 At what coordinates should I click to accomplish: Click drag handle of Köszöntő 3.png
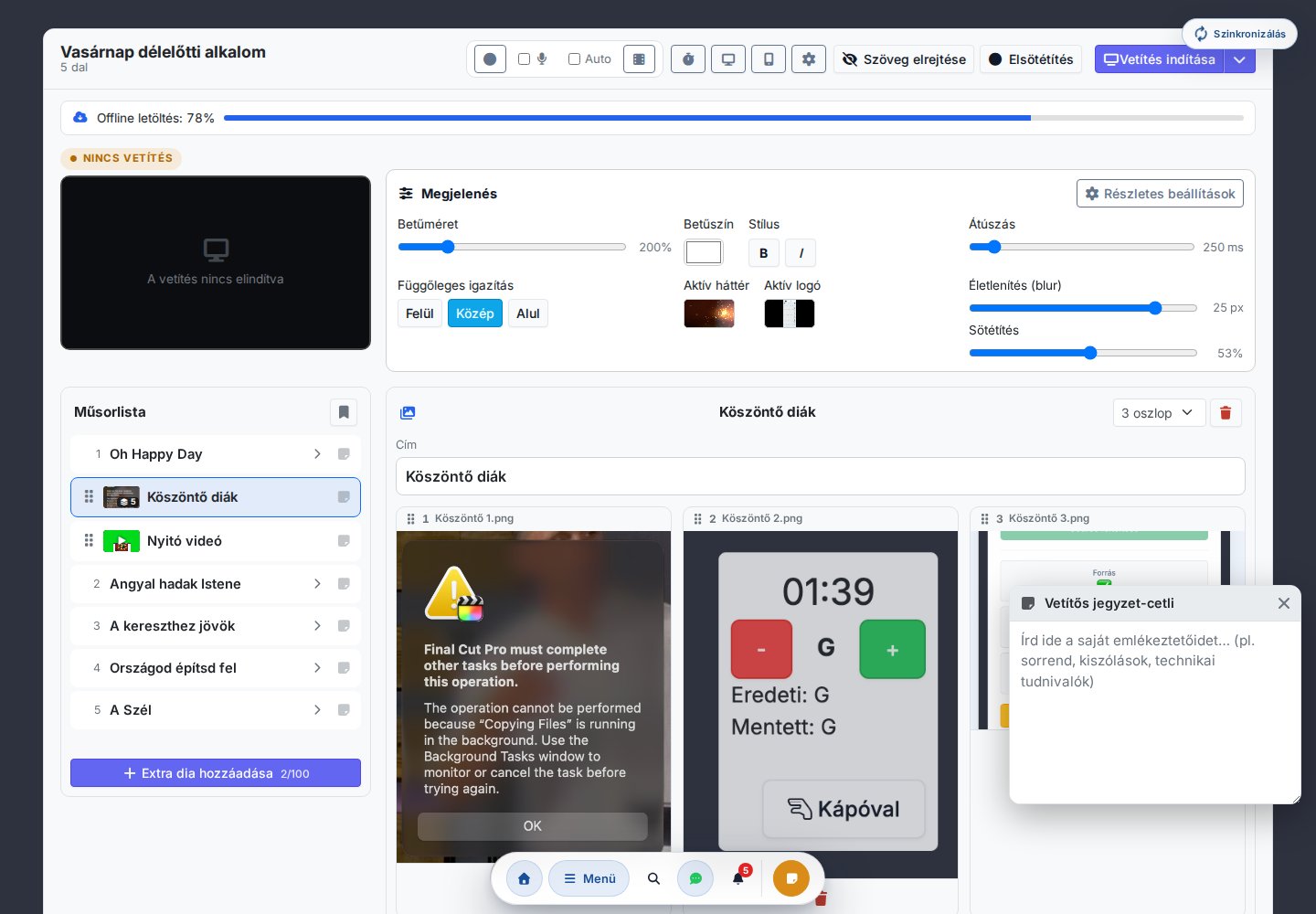[x=984, y=518]
